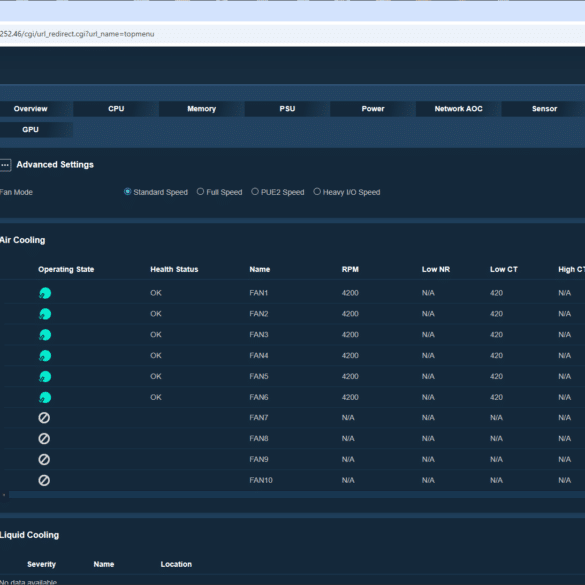Click FAN9 disabled state icon
This screenshot has height=585, width=585.
point(44,460)
